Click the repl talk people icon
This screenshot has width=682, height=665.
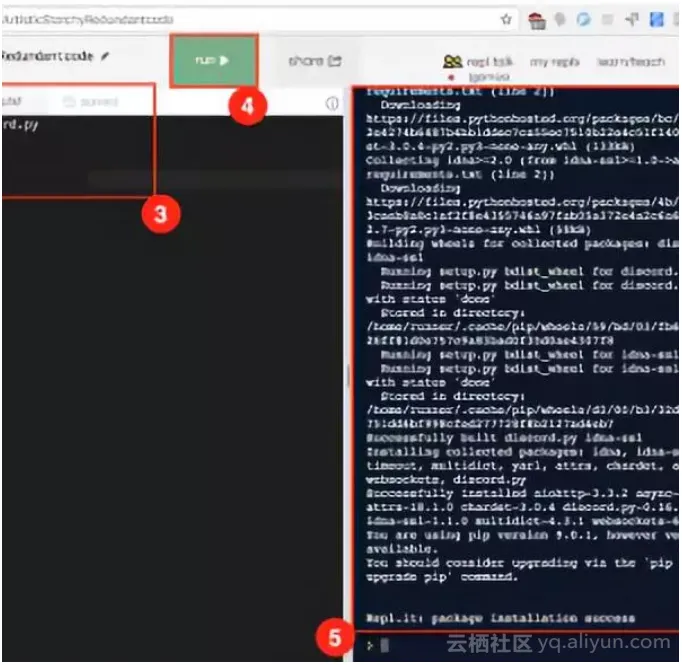tap(452, 61)
